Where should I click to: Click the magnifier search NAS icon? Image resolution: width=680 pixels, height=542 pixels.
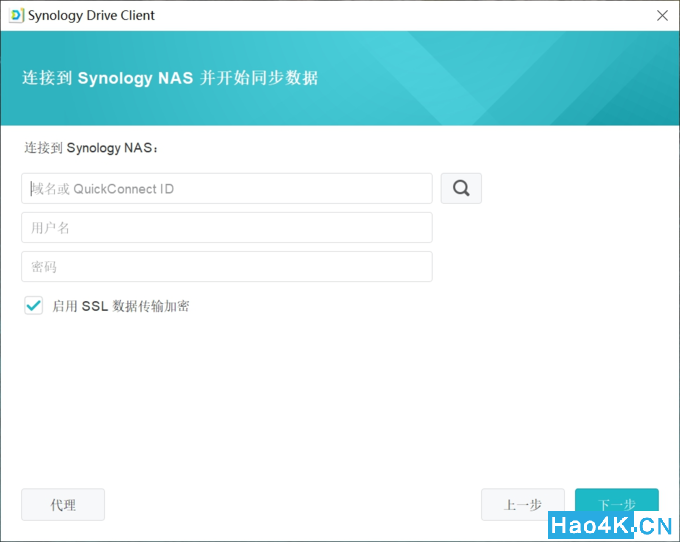[x=461, y=188]
